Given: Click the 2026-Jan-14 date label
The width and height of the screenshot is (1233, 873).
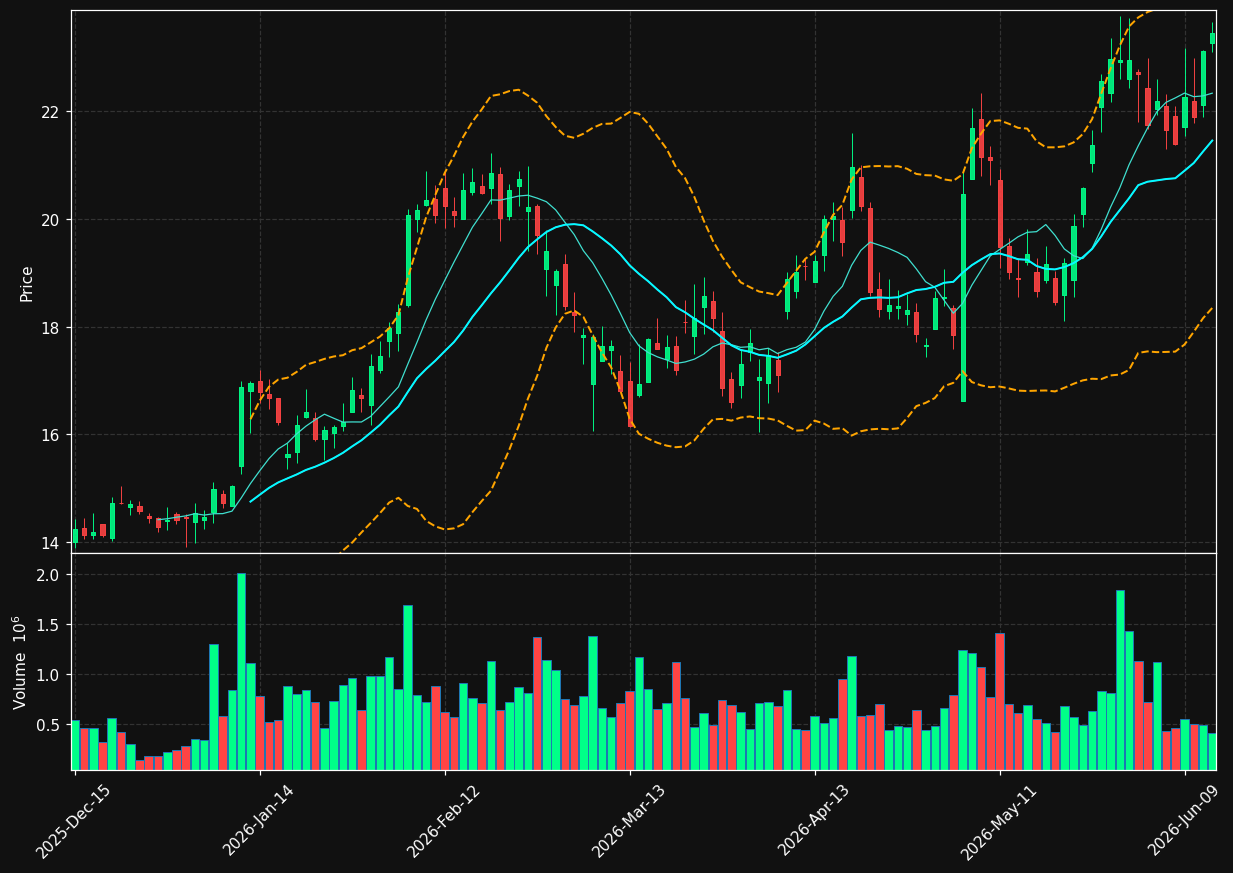Looking at the screenshot, I should coord(258,820).
